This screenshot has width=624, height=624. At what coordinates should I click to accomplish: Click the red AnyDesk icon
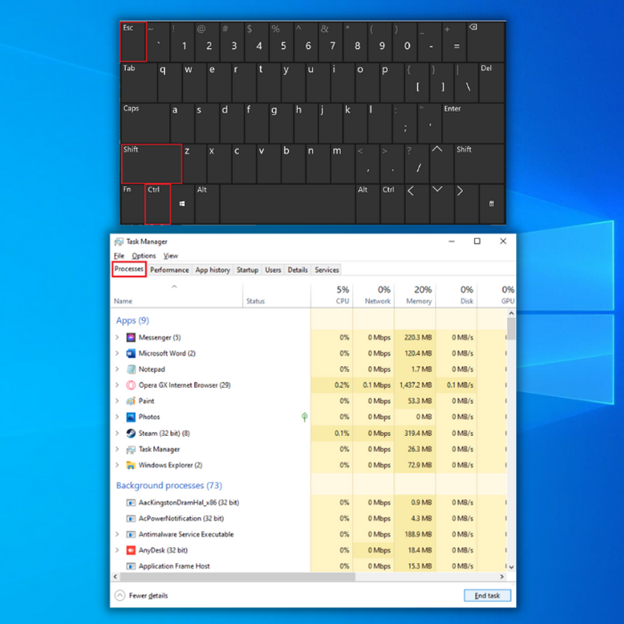[x=131, y=550]
